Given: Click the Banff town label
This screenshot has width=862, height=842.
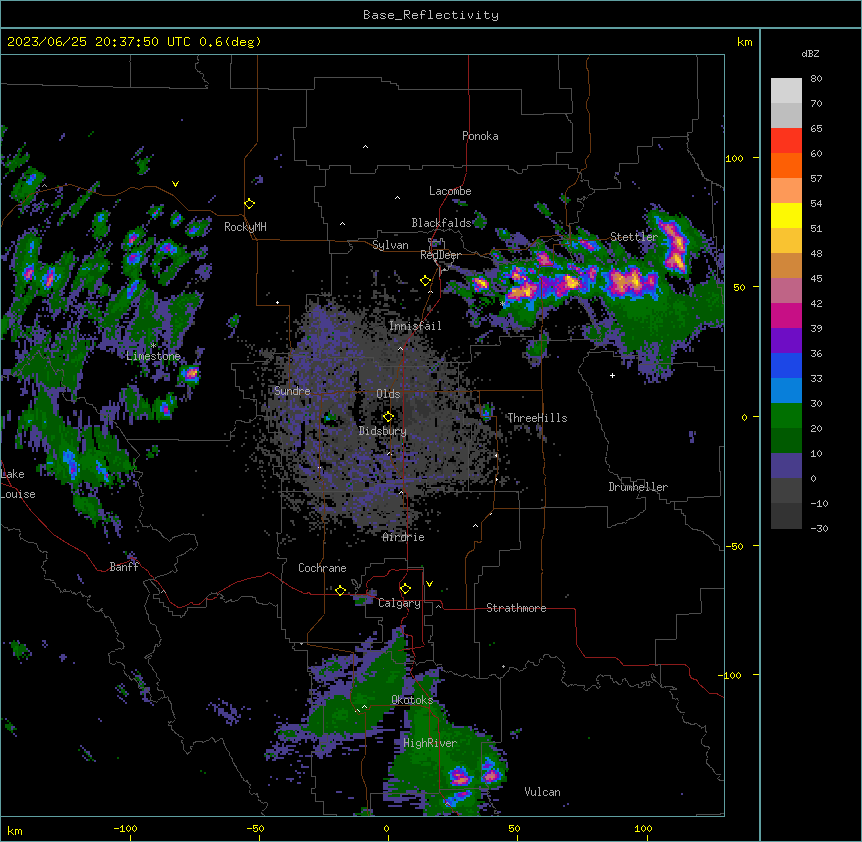Looking at the screenshot, I should (124, 567).
